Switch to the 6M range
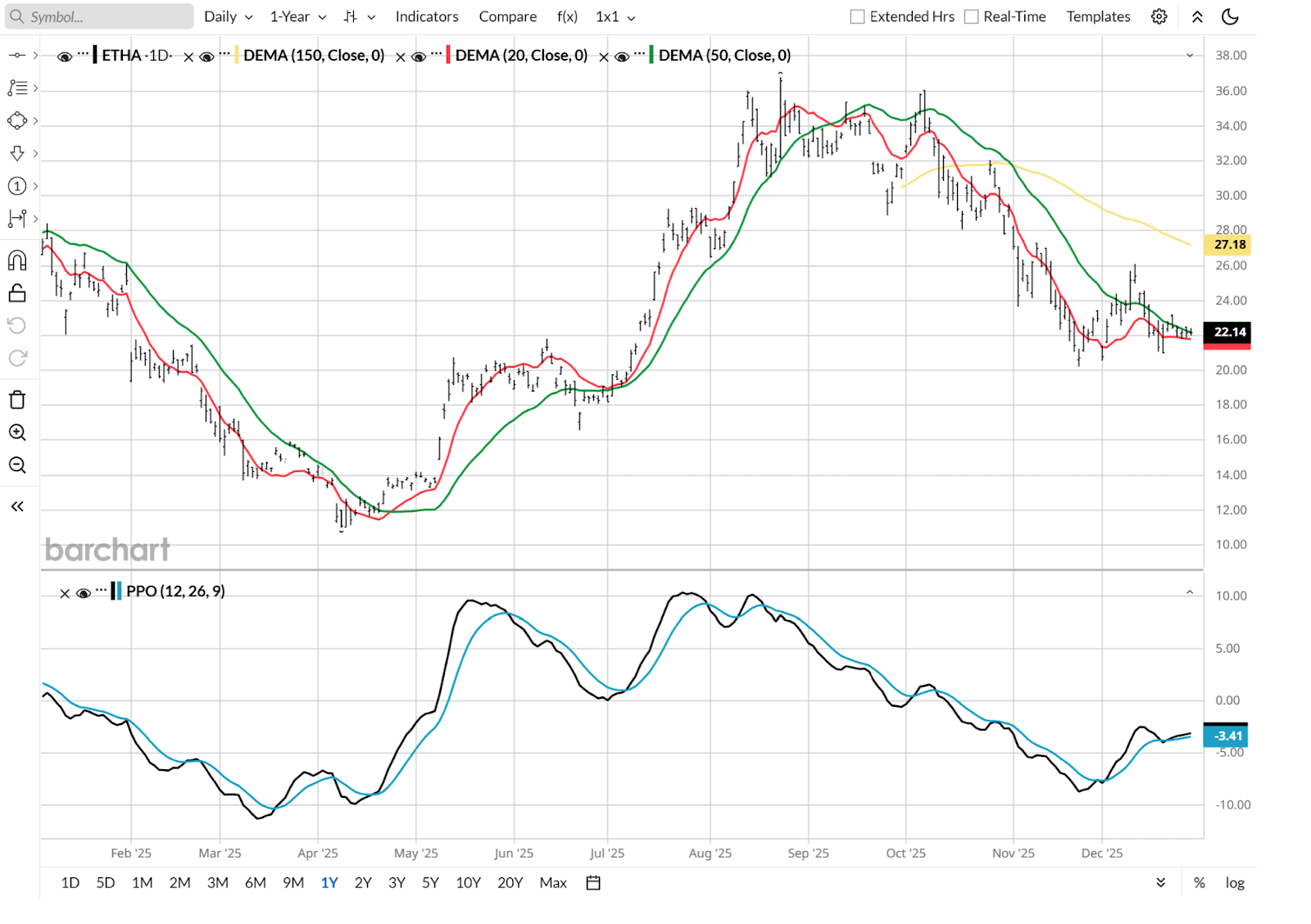 tap(256, 882)
